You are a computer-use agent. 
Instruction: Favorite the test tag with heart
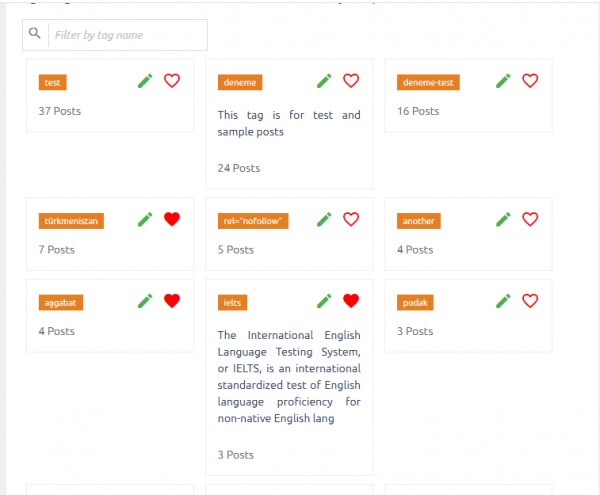tap(171, 81)
